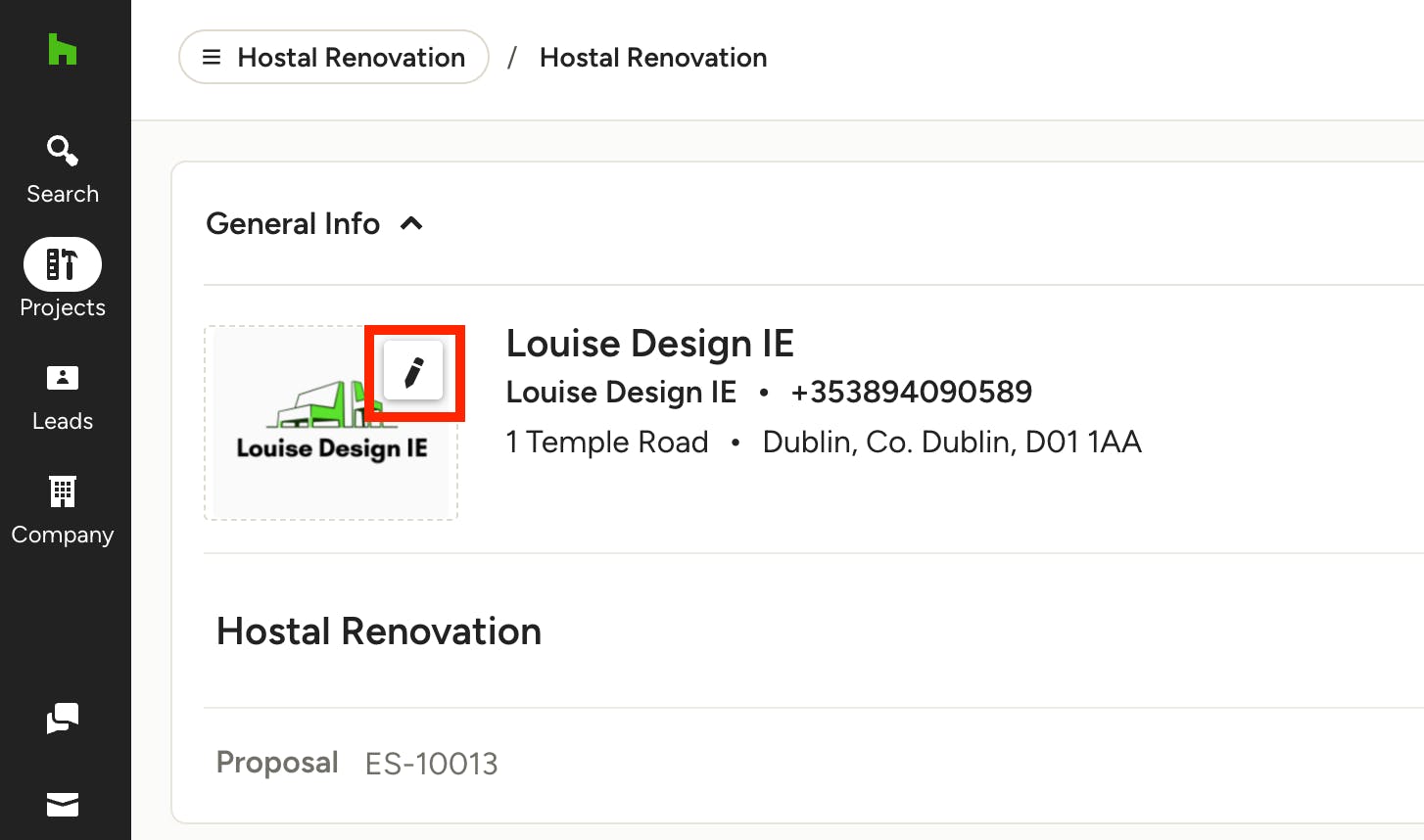Click the Proposal label
This screenshot has height=840, width=1424.
tap(277, 763)
